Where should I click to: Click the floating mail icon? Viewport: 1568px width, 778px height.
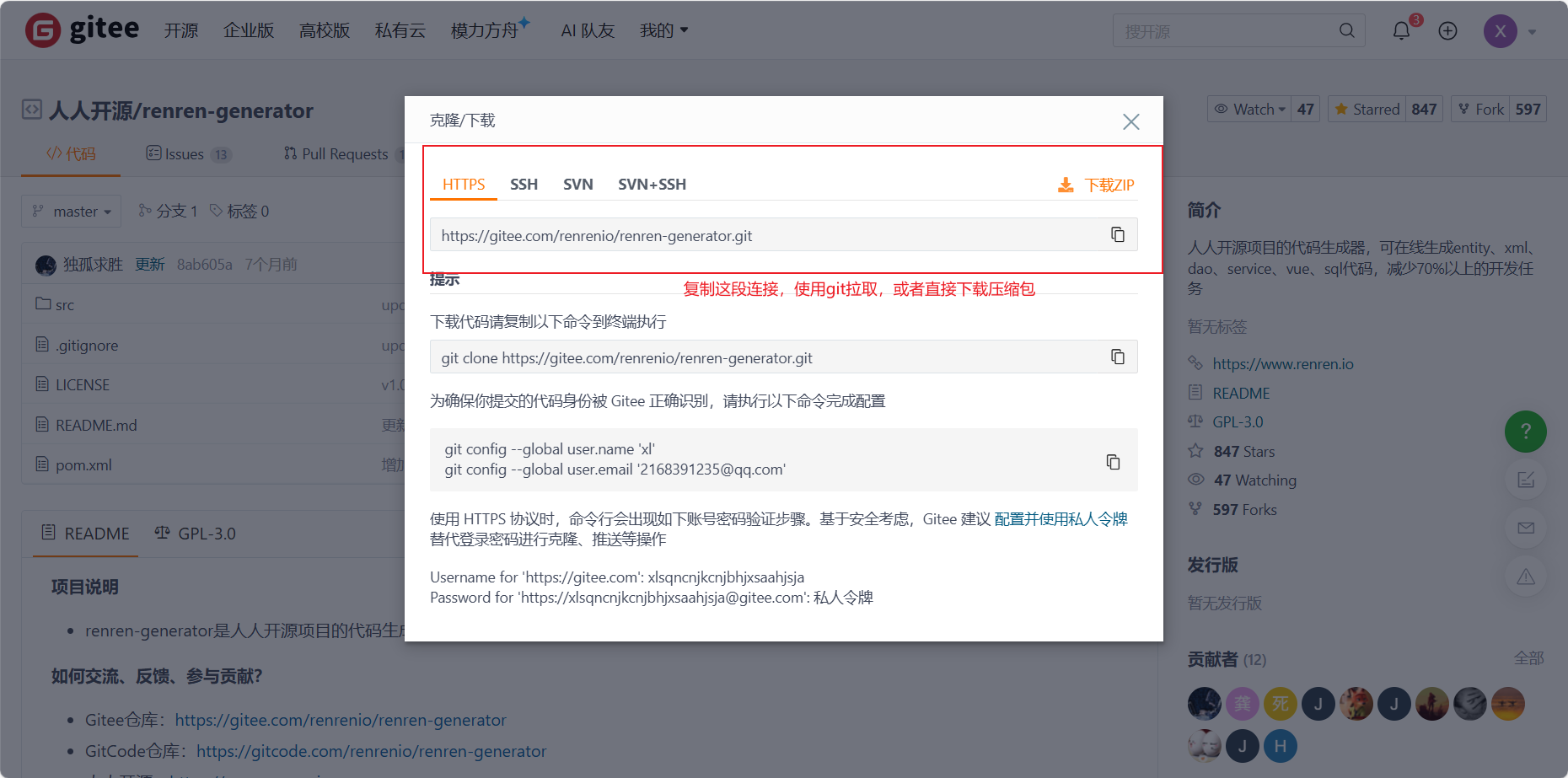pyautogui.click(x=1525, y=528)
